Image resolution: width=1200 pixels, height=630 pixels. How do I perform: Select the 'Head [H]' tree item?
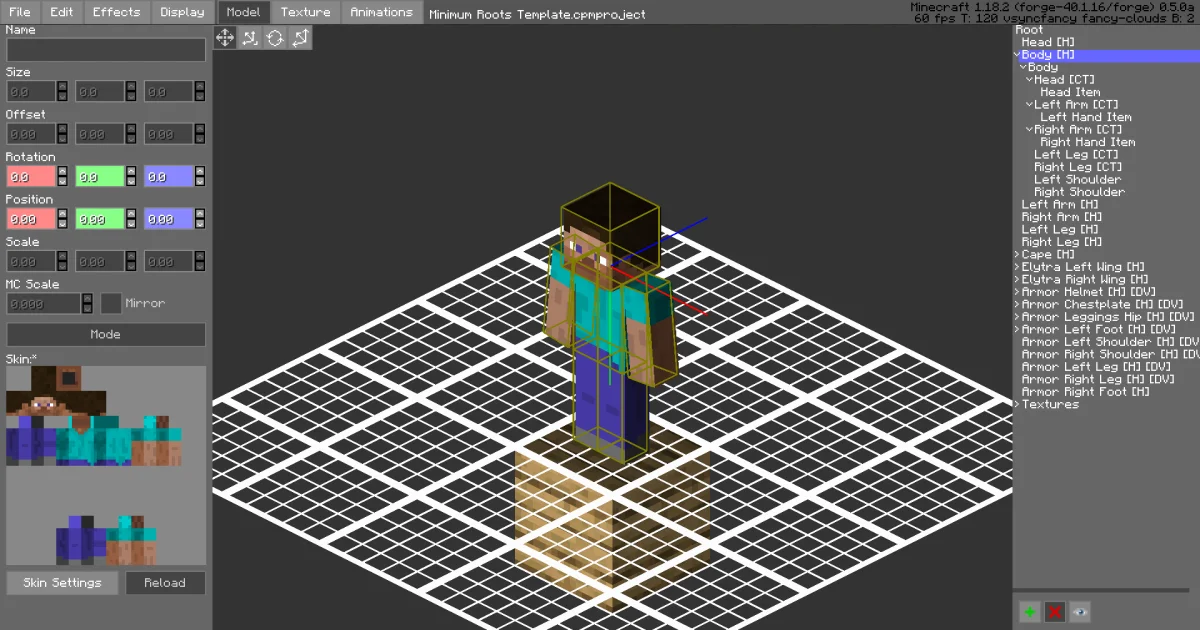pyautogui.click(x=1048, y=42)
